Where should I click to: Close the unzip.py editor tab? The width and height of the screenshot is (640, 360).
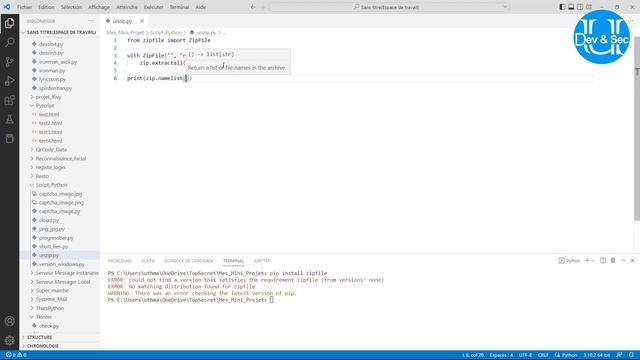tap(142, 21)
